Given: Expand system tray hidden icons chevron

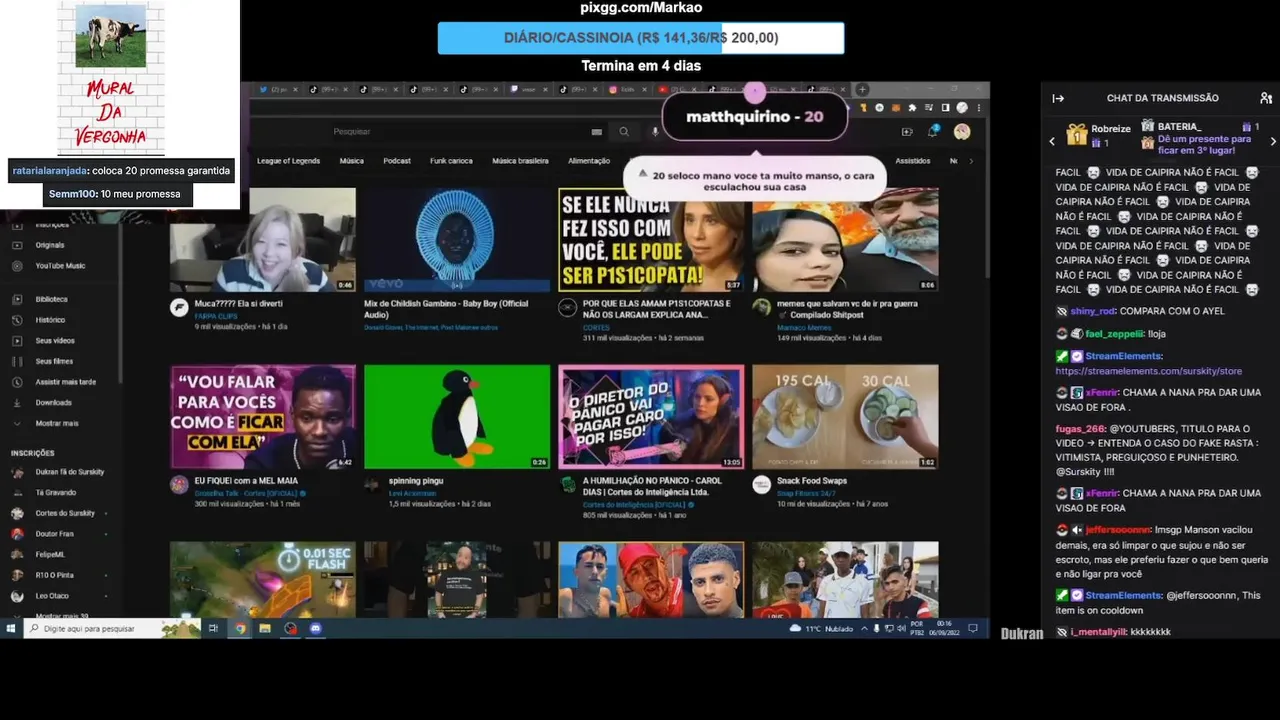Looking at the screenshot, I should point(863,628).
